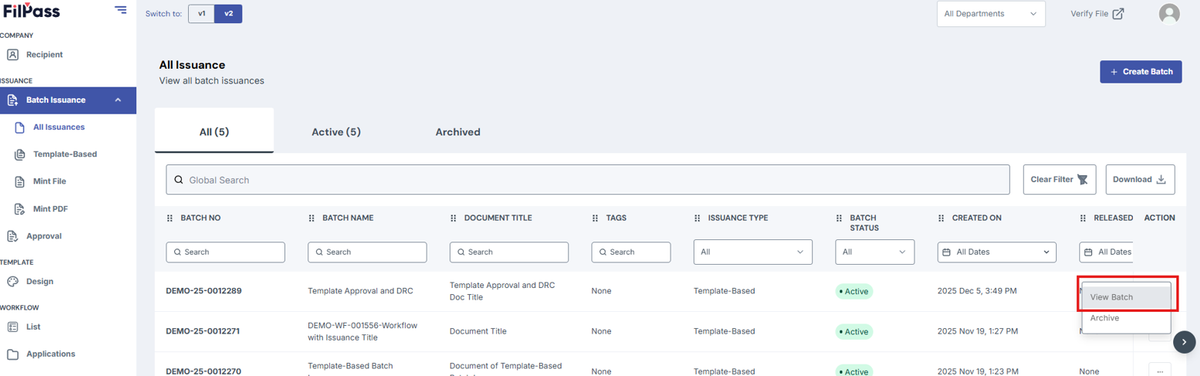1200x376 pixels.
Task: Click batch number DEMO-25-0012289
Action: [204, 291]
